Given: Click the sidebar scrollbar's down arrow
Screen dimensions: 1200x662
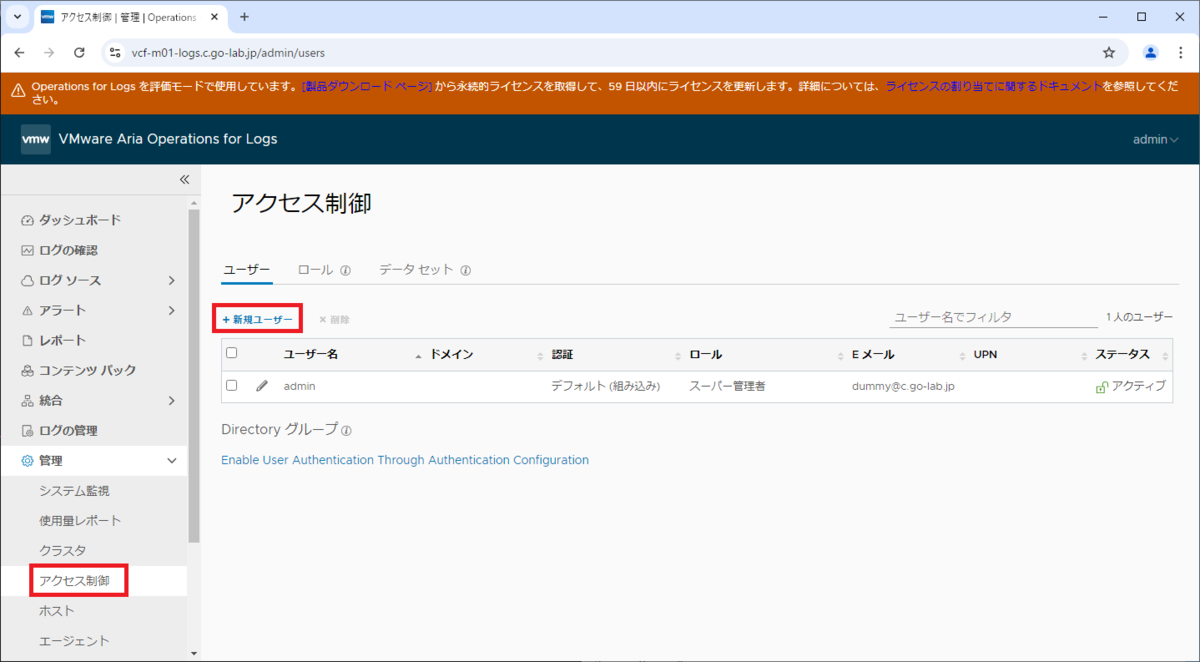Looking at the screenshot, I should point(194,655).
